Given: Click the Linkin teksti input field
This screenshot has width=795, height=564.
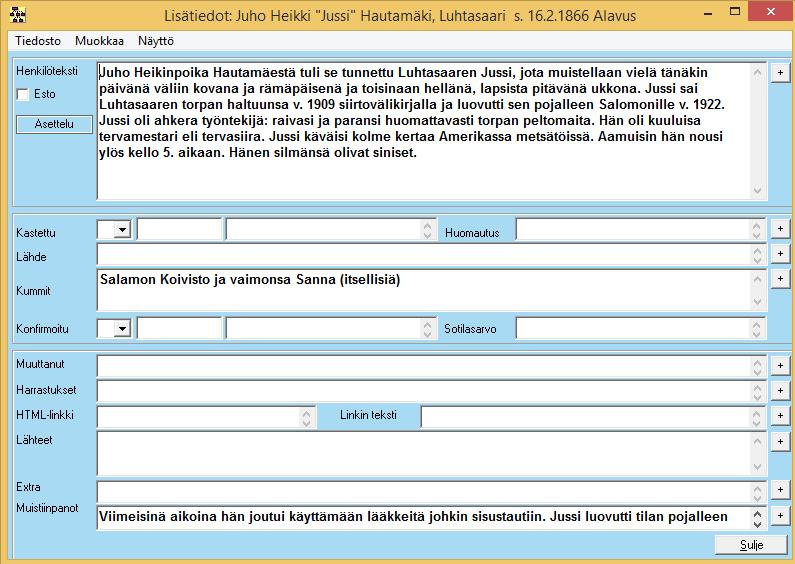Looking at the screenshot, I should tap(594, 416).
